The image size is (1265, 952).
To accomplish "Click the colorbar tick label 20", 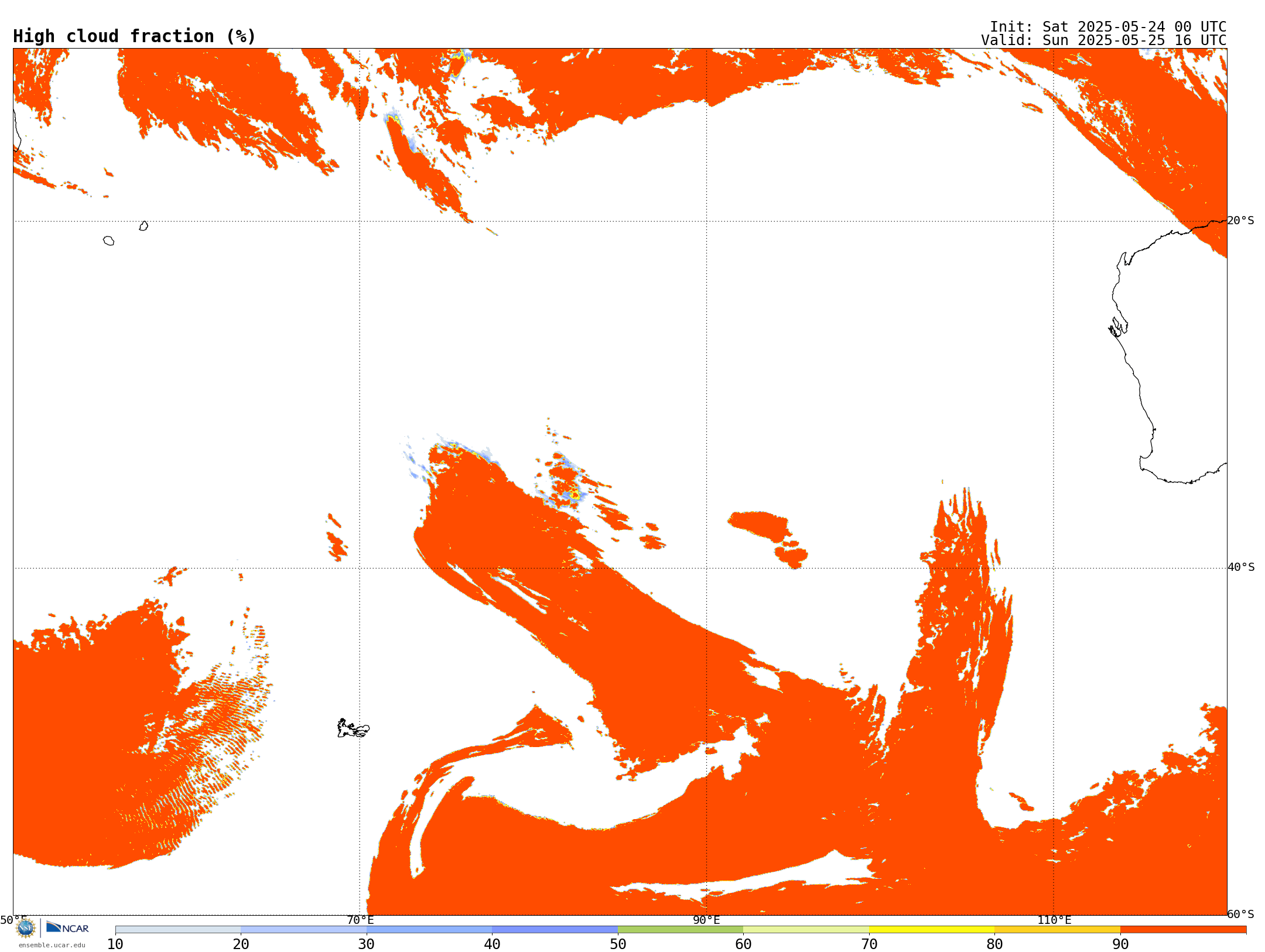I will coord(241,944).
